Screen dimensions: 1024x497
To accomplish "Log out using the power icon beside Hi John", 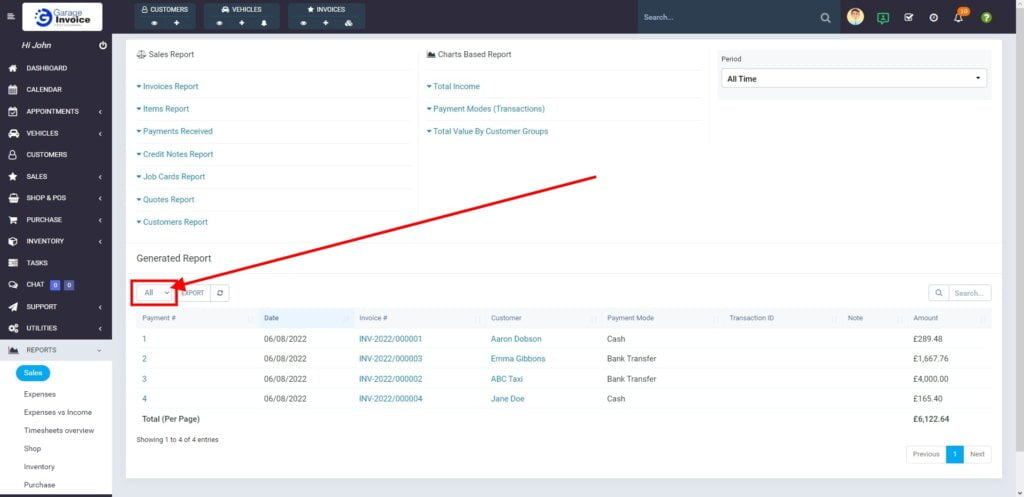I will pyautogui.click(x=103, y=46).
